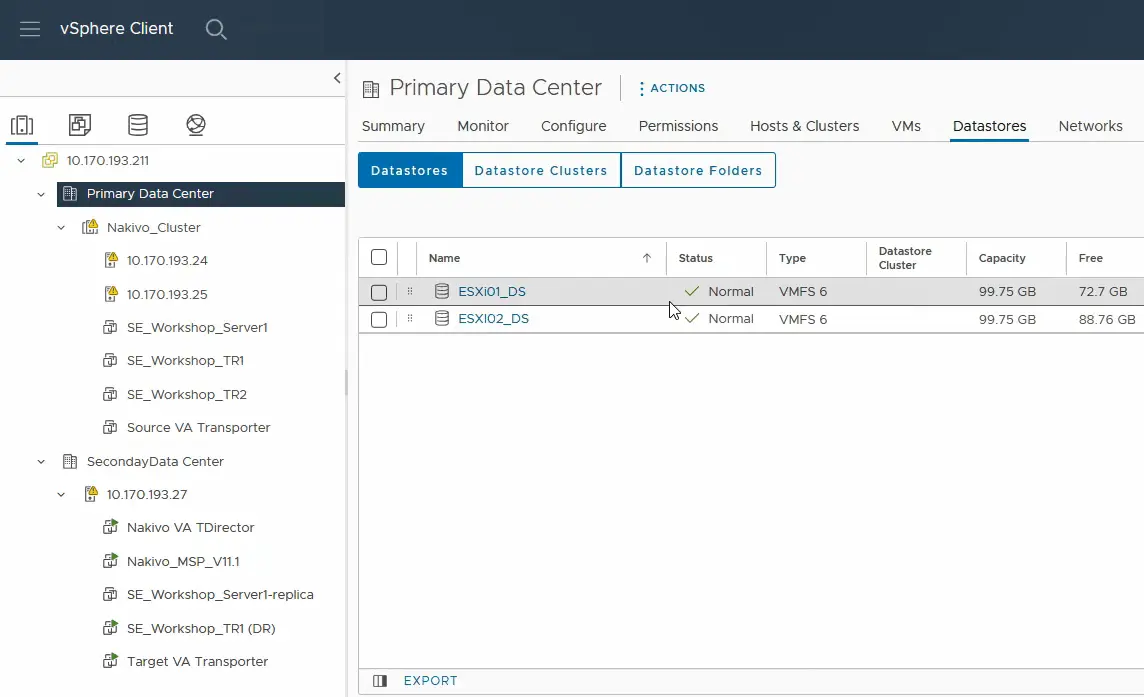Click powered-on VM icon beside Nakivo VA TDirector
The width and height of the screenshot is (1144, 697).
coord(110,527)
